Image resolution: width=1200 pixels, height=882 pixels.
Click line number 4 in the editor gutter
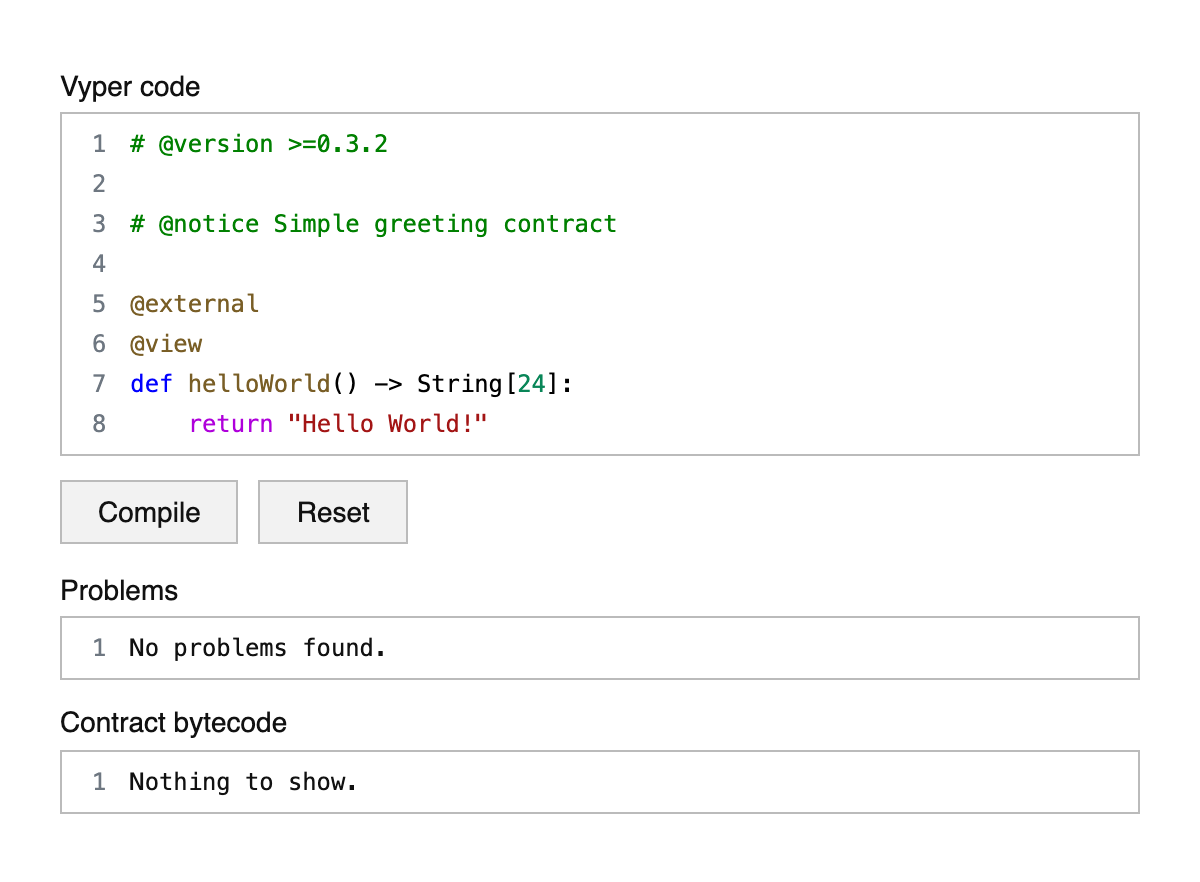coord(98,264)
